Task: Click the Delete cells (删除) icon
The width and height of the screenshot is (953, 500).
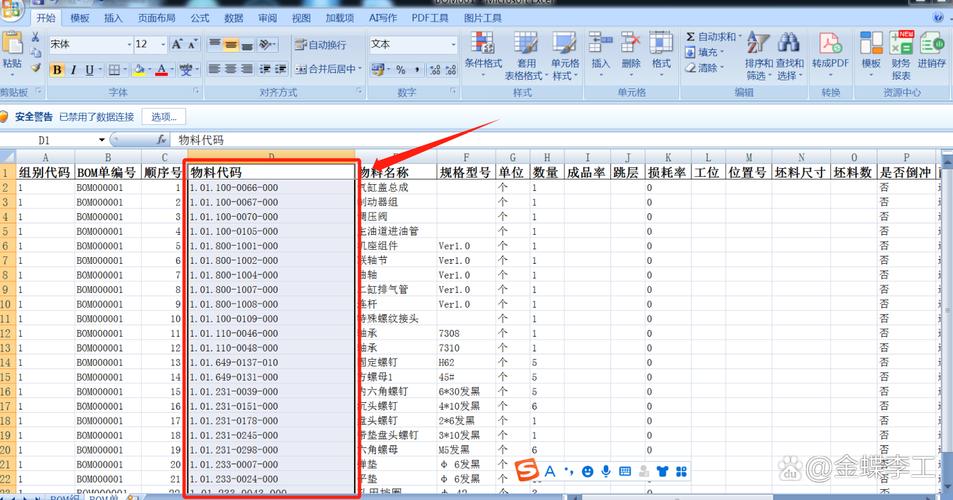Action: 631,44
